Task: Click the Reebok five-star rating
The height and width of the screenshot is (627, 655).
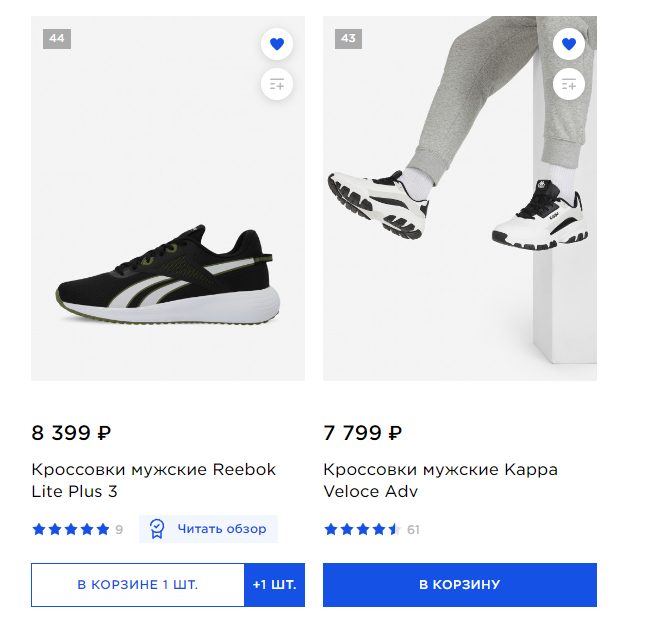Action: (70, 529)
